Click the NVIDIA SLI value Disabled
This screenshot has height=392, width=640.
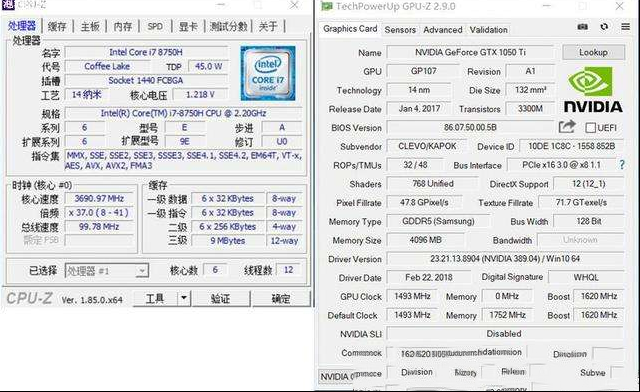[505, 334]
